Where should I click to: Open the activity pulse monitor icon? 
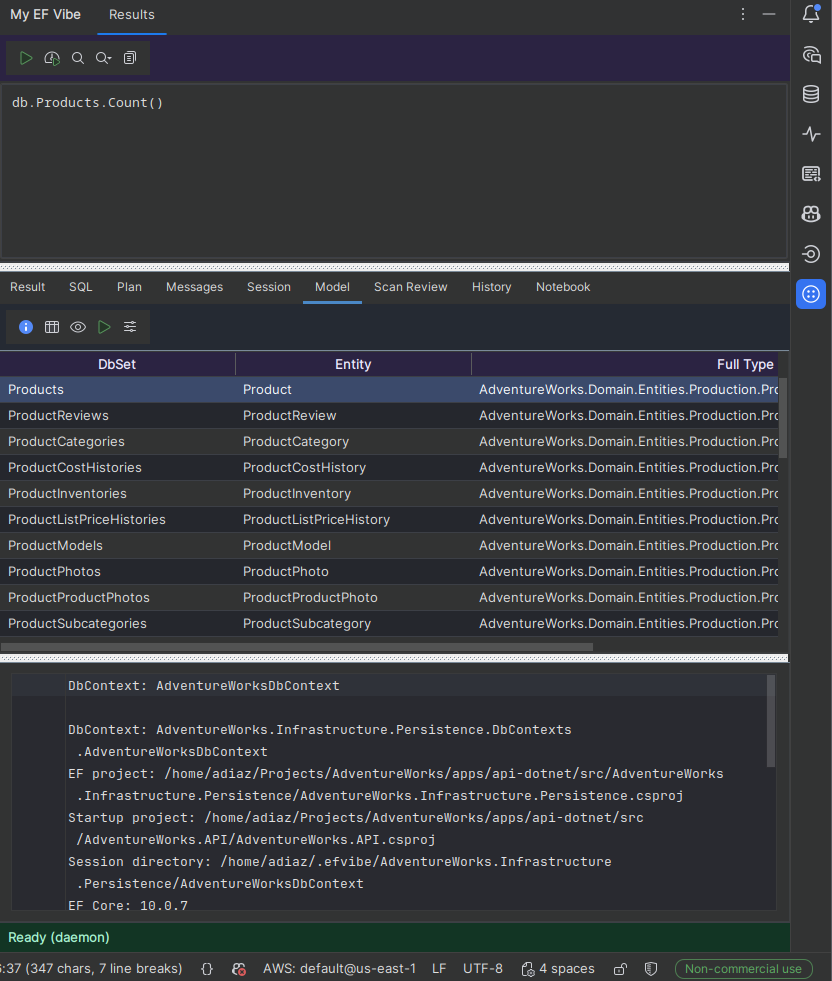pos(811,134)
